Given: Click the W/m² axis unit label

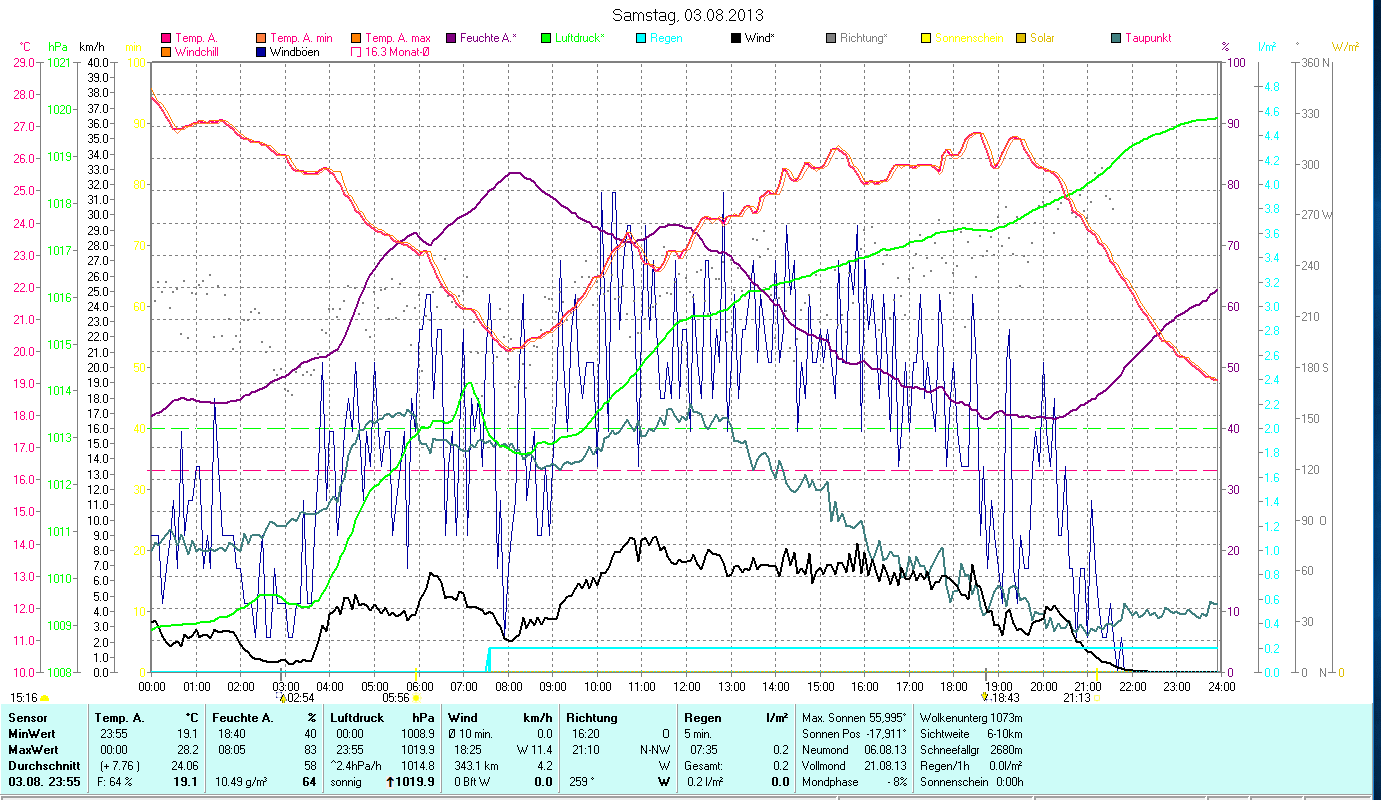Looking at the screenshot, I should coord(1345,47).
